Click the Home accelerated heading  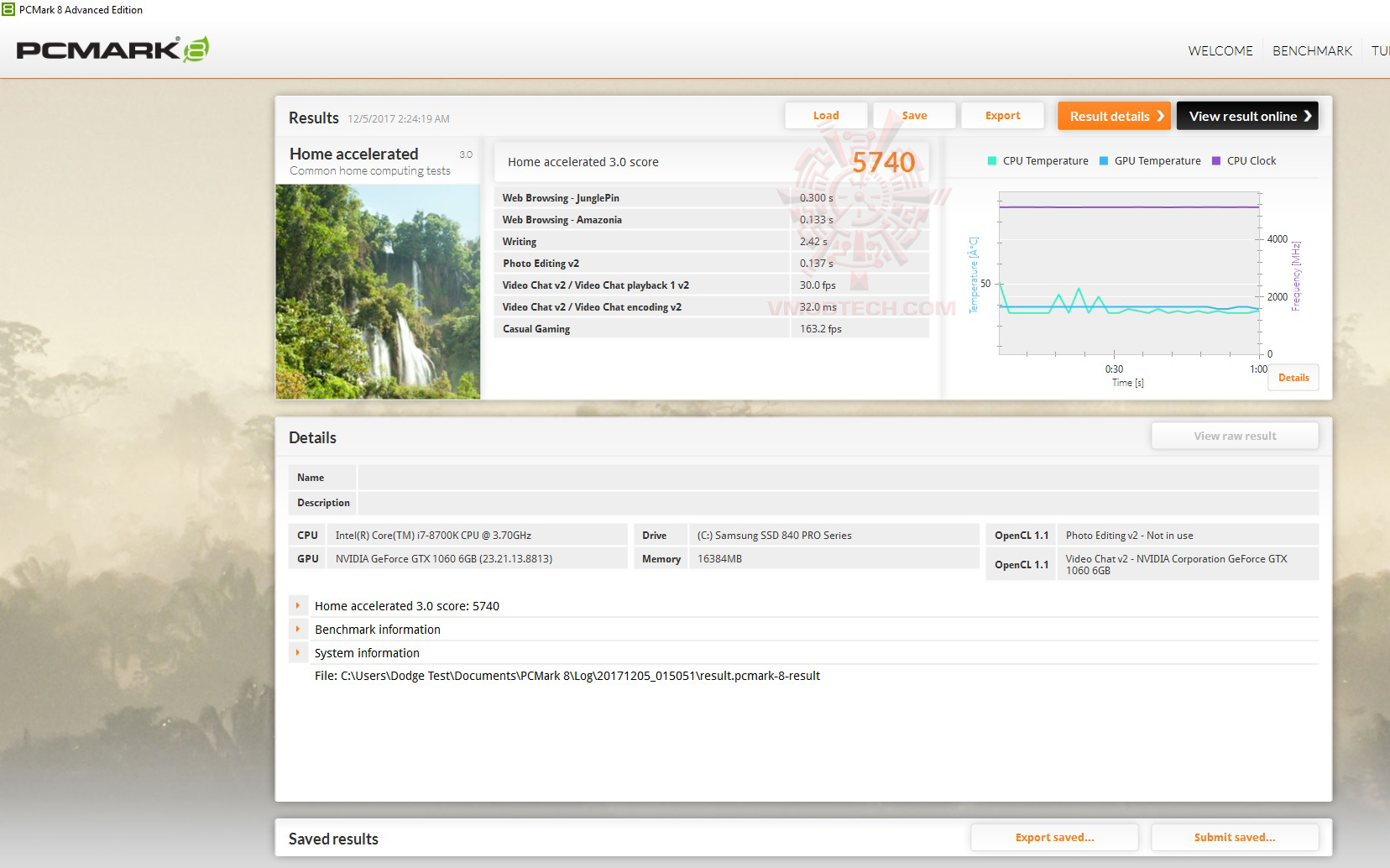[x=353, y=154]
